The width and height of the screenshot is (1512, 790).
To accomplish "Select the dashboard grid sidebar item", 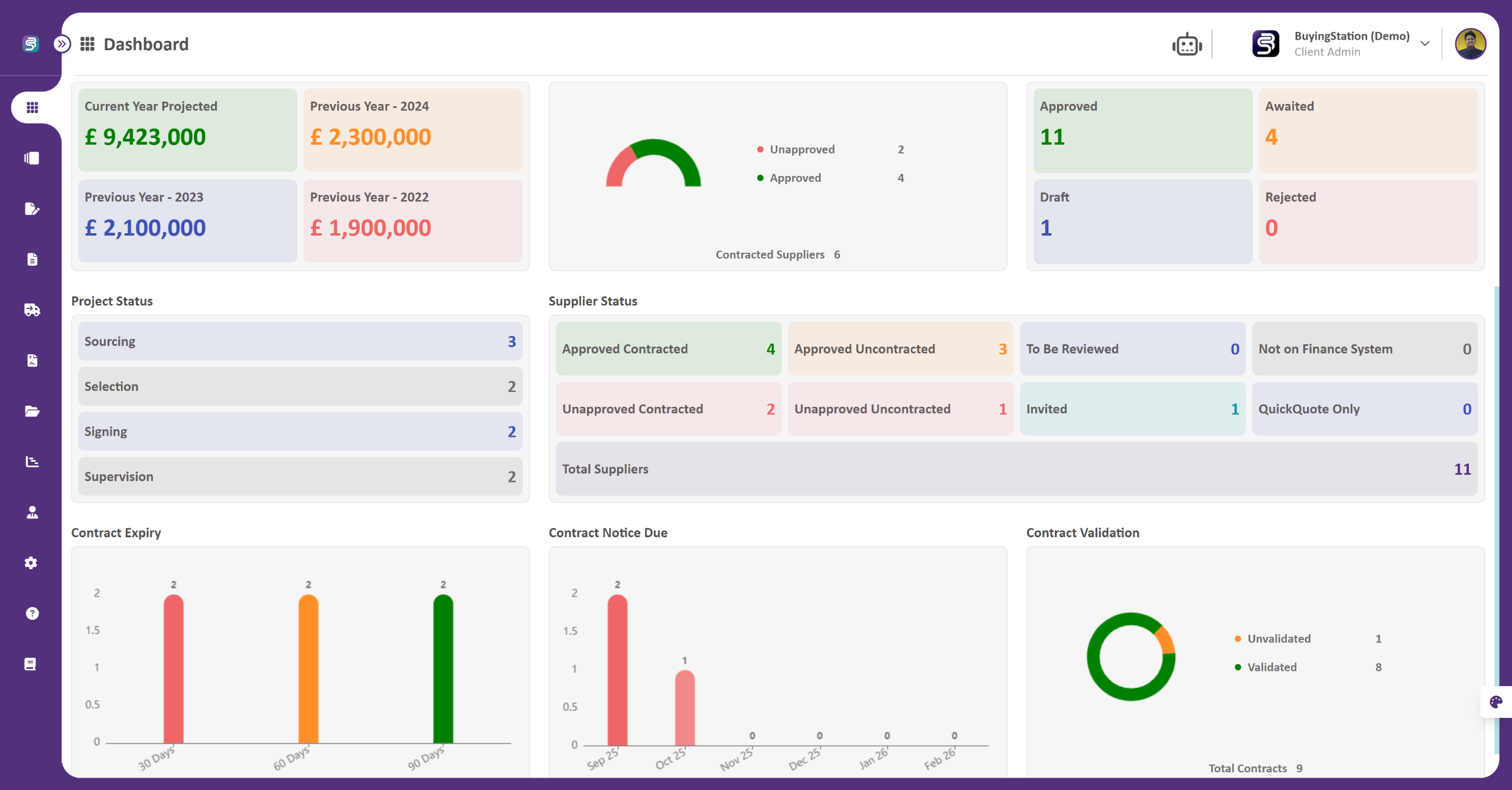I will (32, 107).
